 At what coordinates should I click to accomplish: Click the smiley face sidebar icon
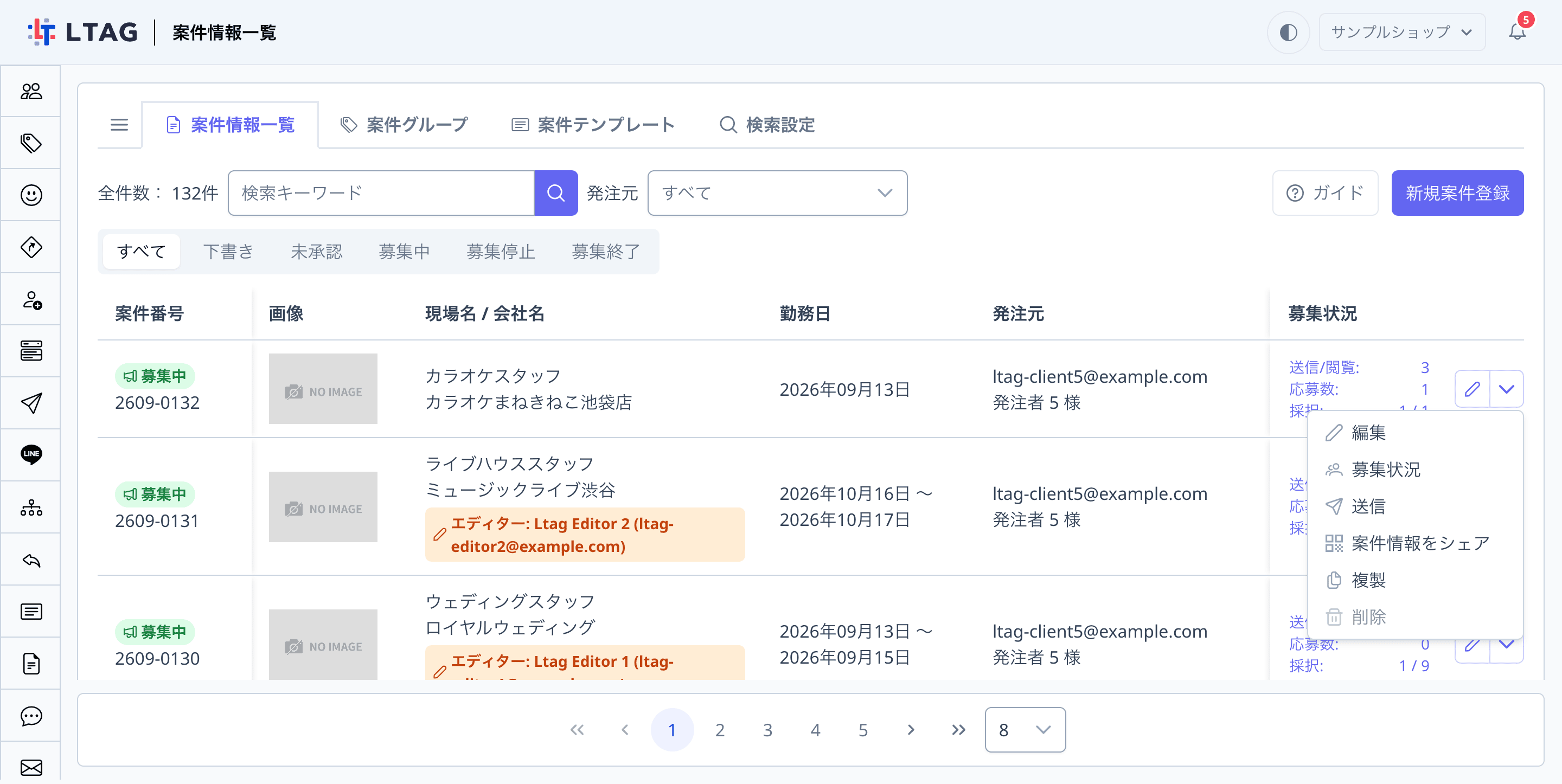pos(31,195)
